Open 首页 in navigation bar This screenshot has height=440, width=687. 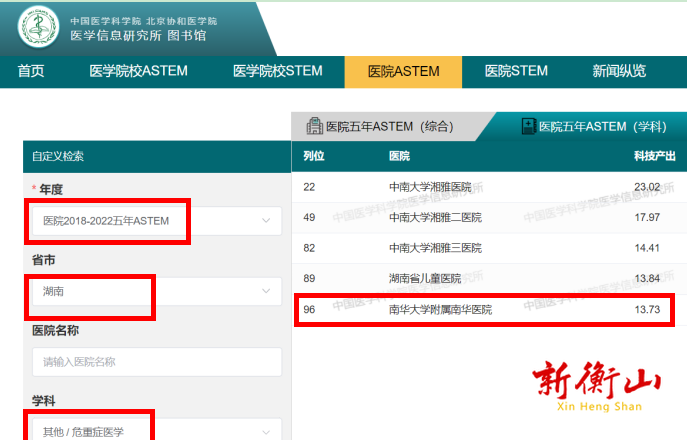coord(31,71)
